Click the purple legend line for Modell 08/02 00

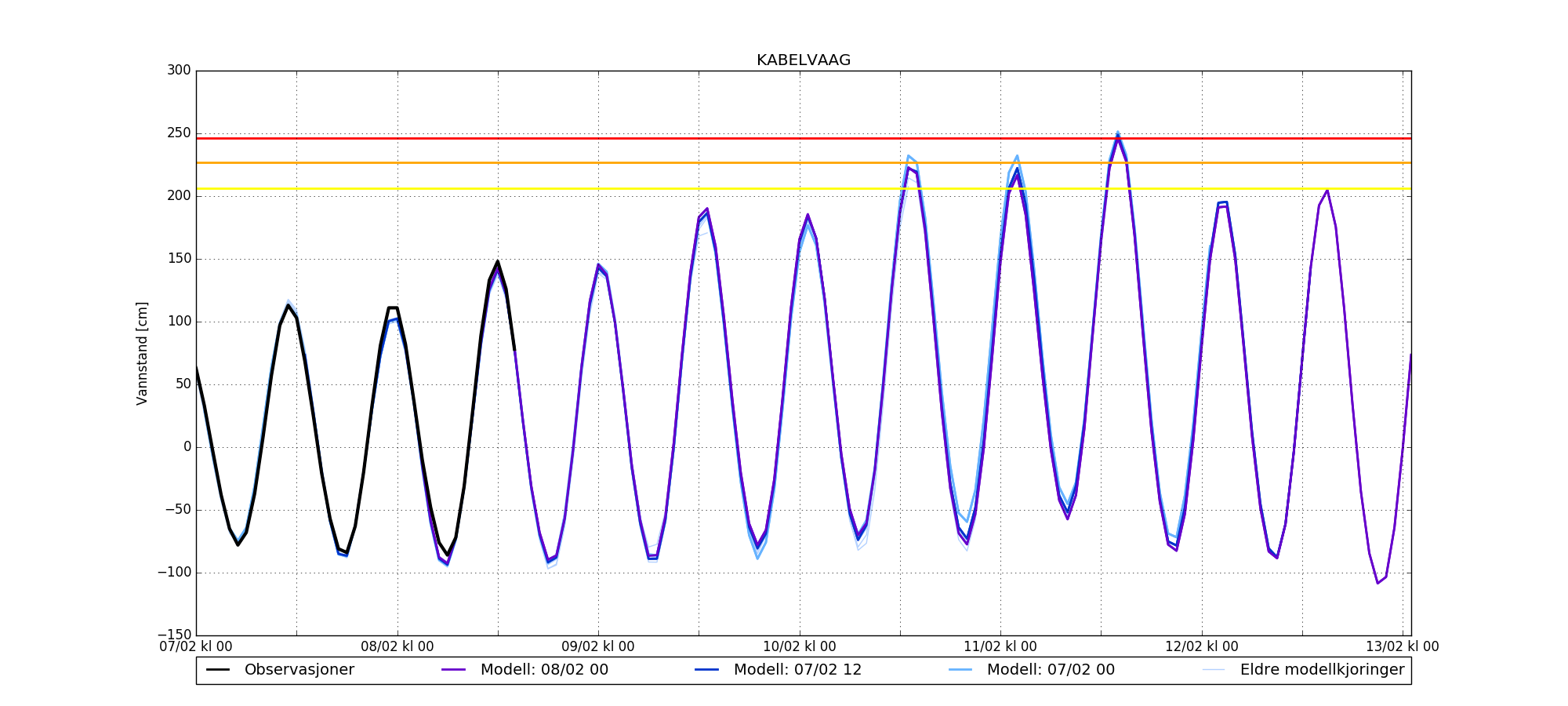coord(454,670)
